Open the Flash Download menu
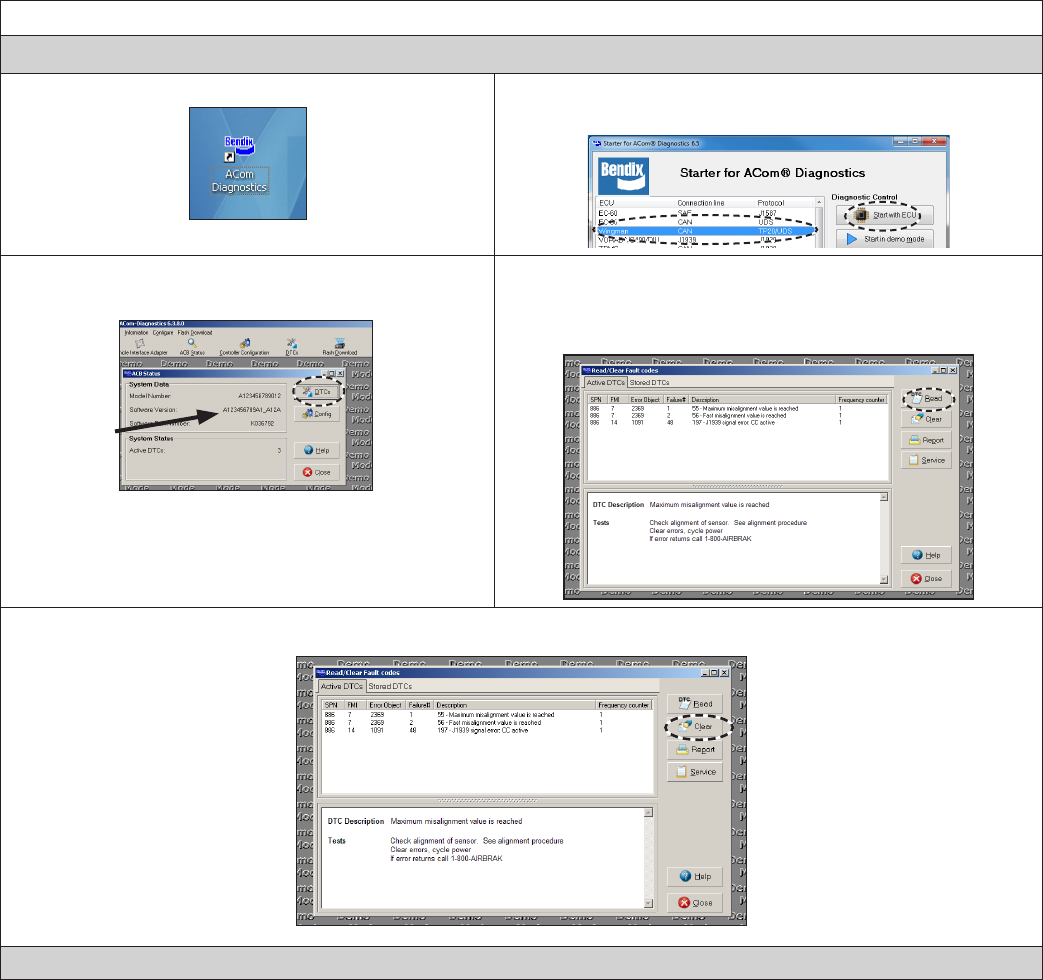The height and width of the screenshot is (980, 1043). pos(195,333)
